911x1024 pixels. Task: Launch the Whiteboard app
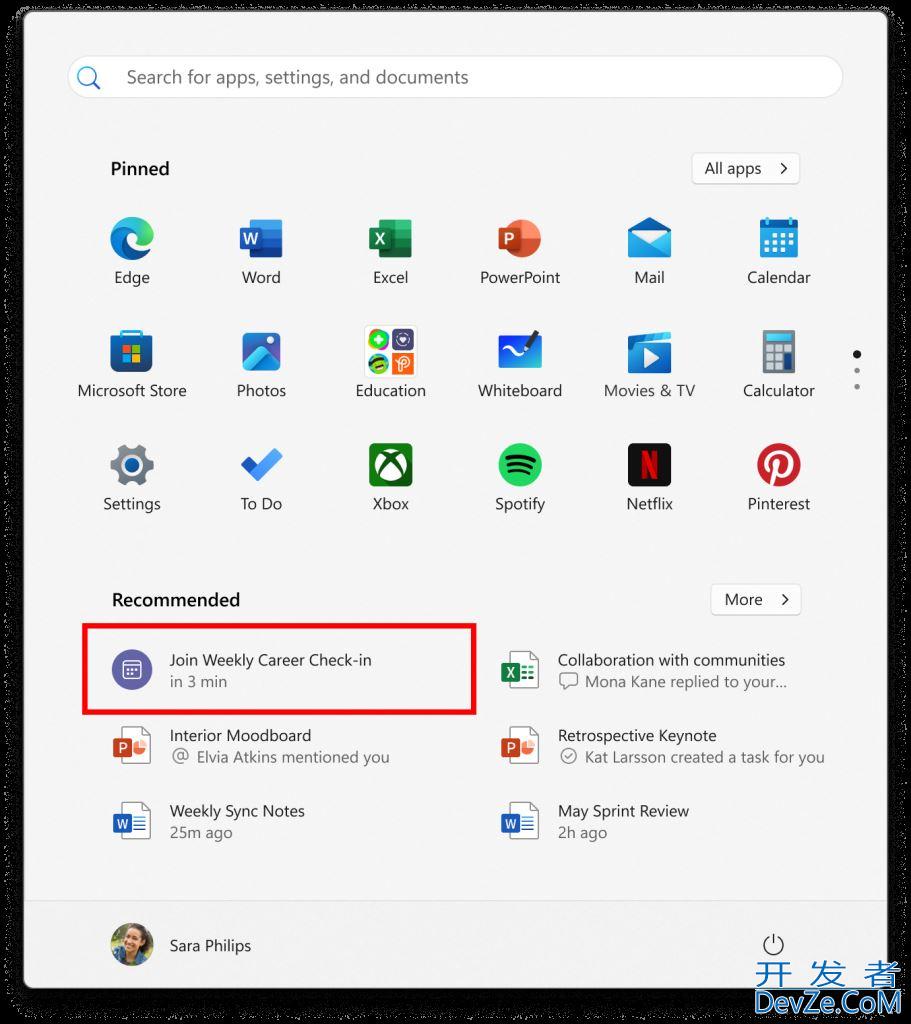click(520, 350)
